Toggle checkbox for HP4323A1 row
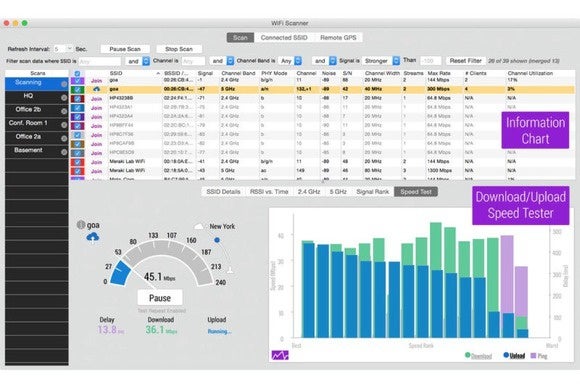The height and width of the screenshot is (388, 580). click(78, 108)
